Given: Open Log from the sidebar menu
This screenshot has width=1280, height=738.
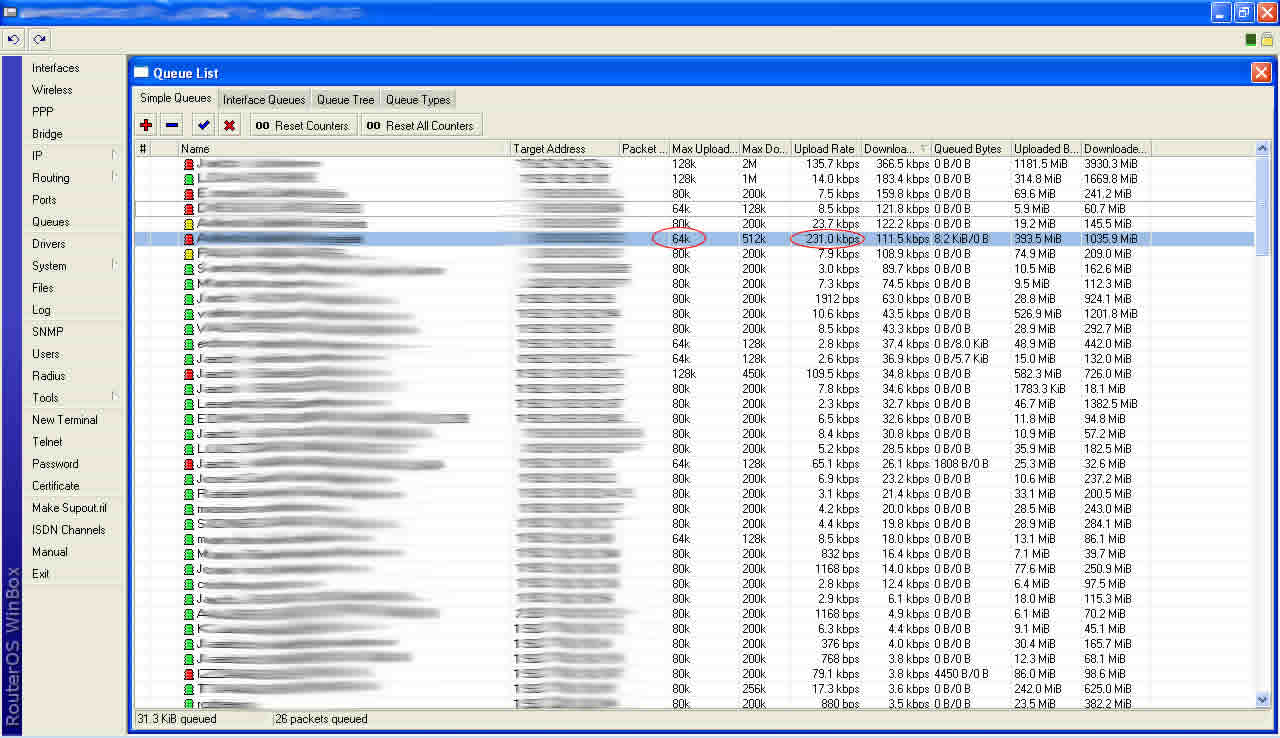Looking at the screenshot, I should point(41,310).
